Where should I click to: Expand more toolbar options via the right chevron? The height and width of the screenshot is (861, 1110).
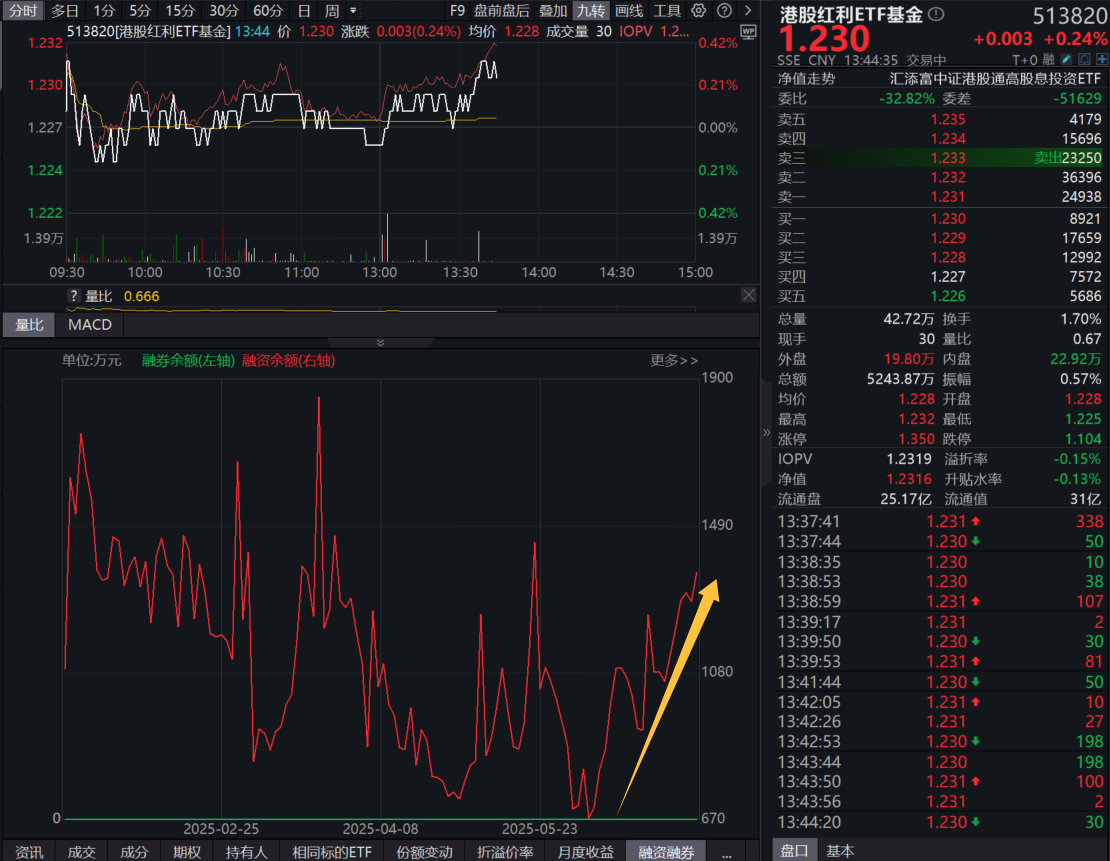pos(750,11)
